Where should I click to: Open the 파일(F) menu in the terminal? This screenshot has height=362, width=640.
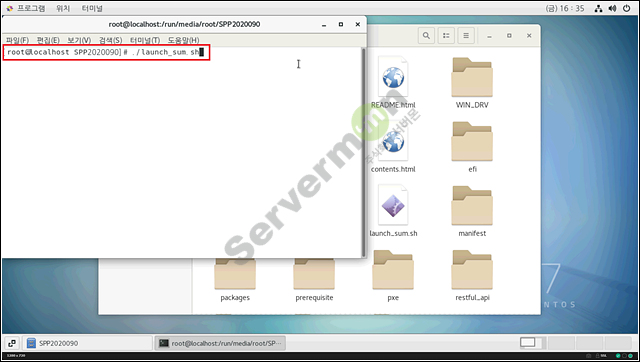(17, 40)
